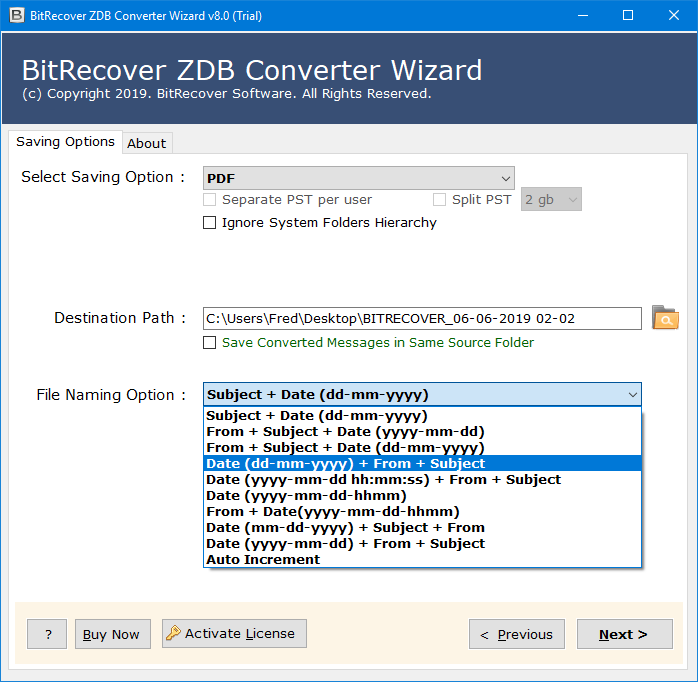Enable Ignore System Folders Hierarchy
The image size is (698, 682).
(x=209, y=222)
